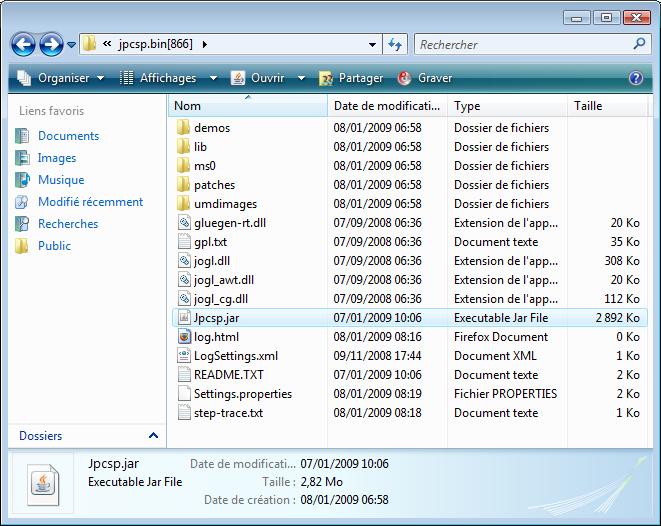Select the patches folder icon
Image resolution: width=661 pixels, height=526 pixels.
pos(183,184)
